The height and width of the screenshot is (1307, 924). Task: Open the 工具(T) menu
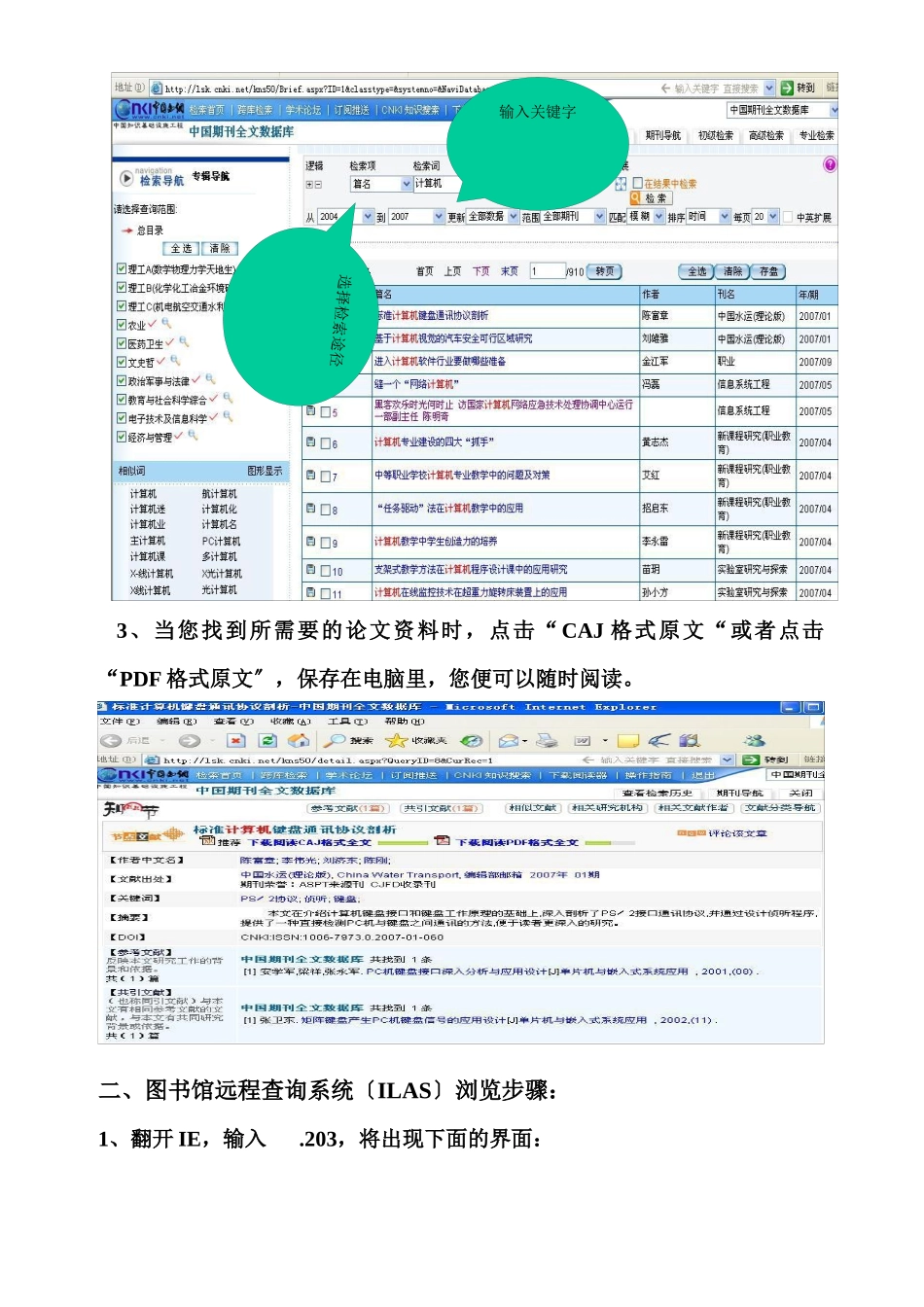347,722
